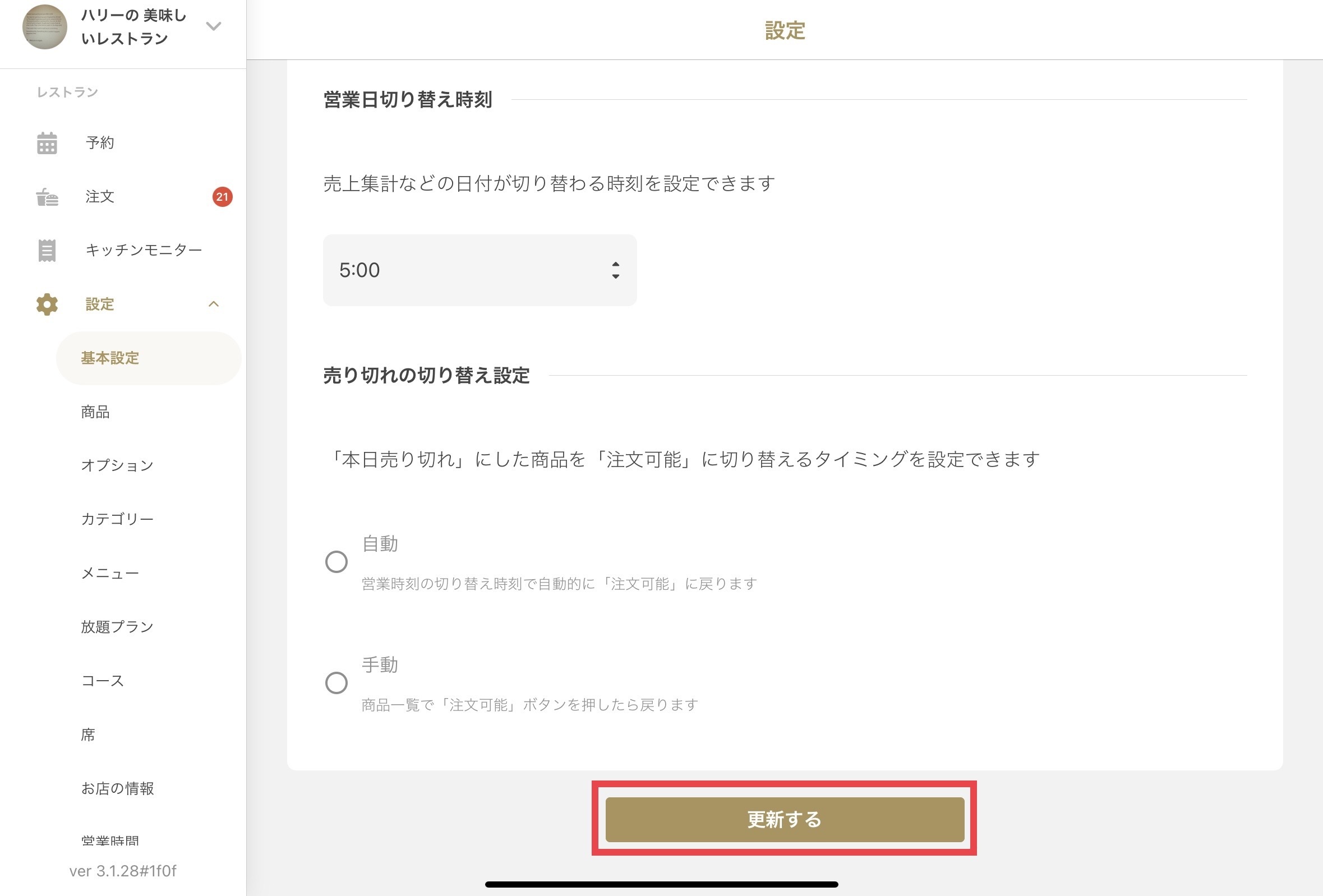Viewport: 1323px width, 896px height.
Task: Click the red 21 orders badge
Action: tap(222, 197)
